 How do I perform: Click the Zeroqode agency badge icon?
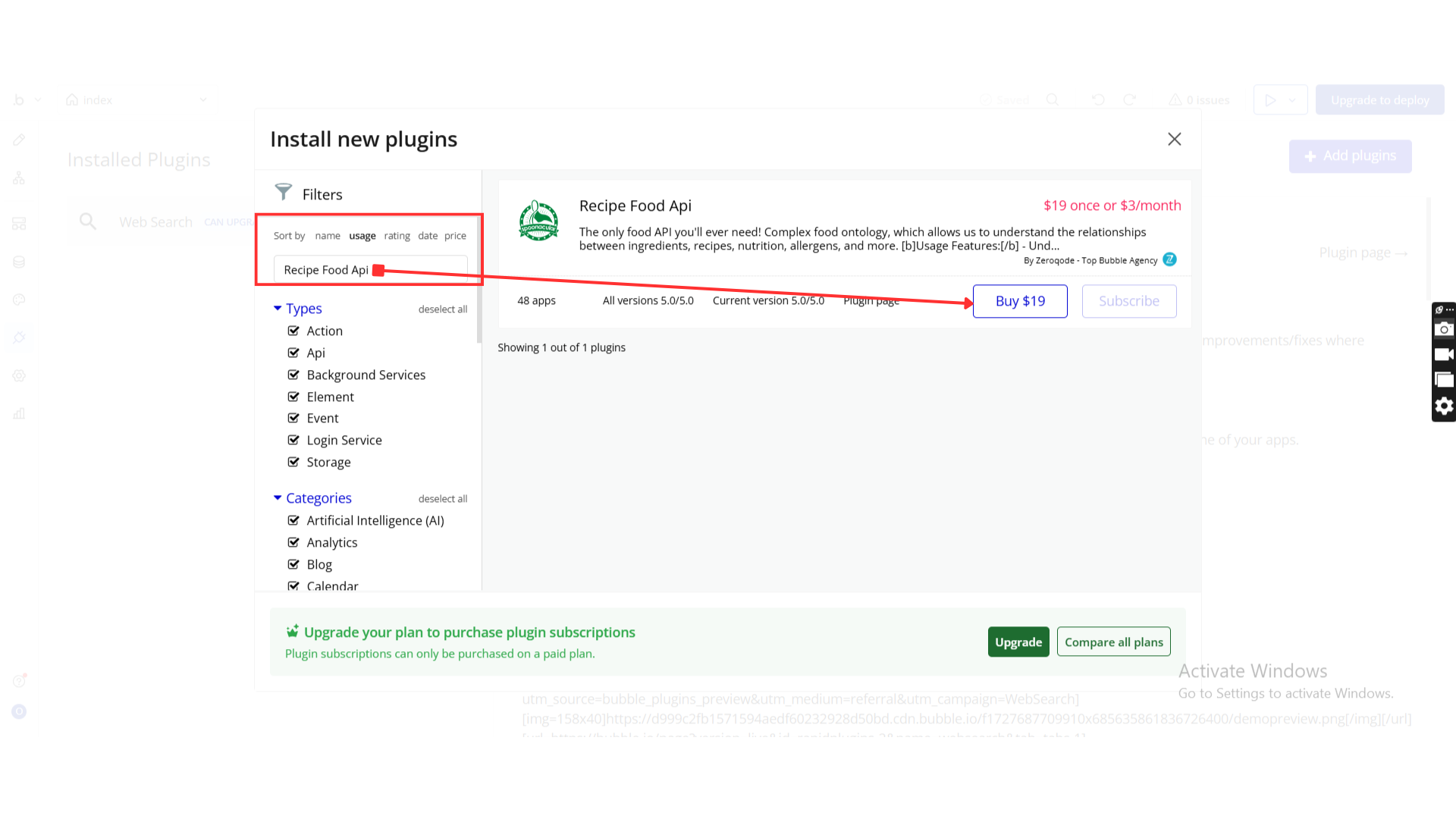tap(1170, 259)
